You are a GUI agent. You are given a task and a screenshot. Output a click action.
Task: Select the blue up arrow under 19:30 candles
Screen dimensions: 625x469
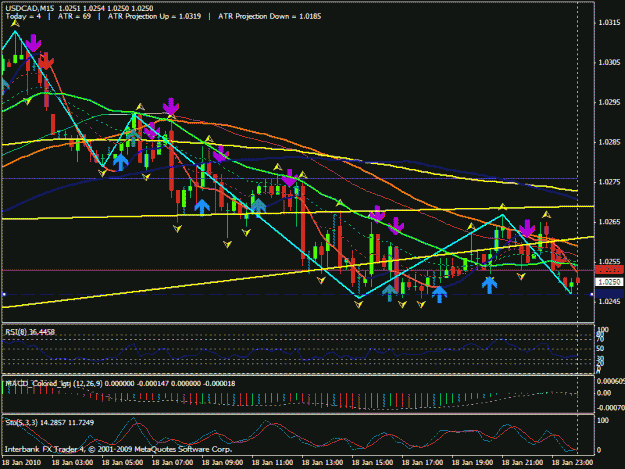tap(489, 285)
